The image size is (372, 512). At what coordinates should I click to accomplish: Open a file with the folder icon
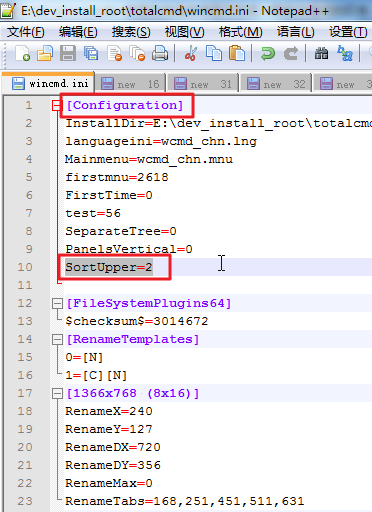(45, 53)
